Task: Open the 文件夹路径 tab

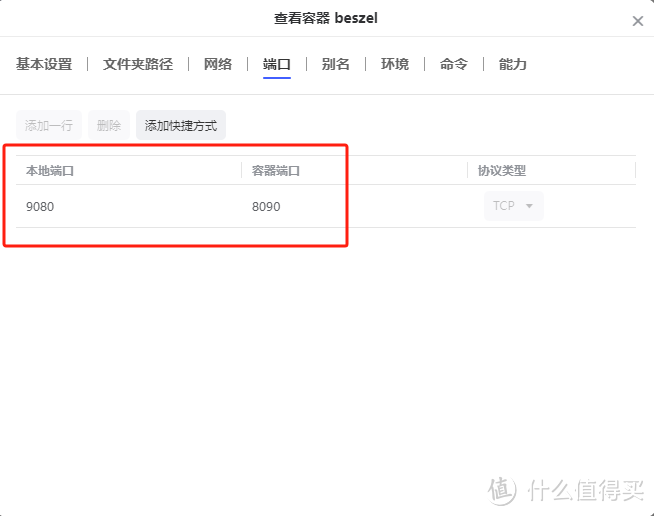Action: click(138, 64)
